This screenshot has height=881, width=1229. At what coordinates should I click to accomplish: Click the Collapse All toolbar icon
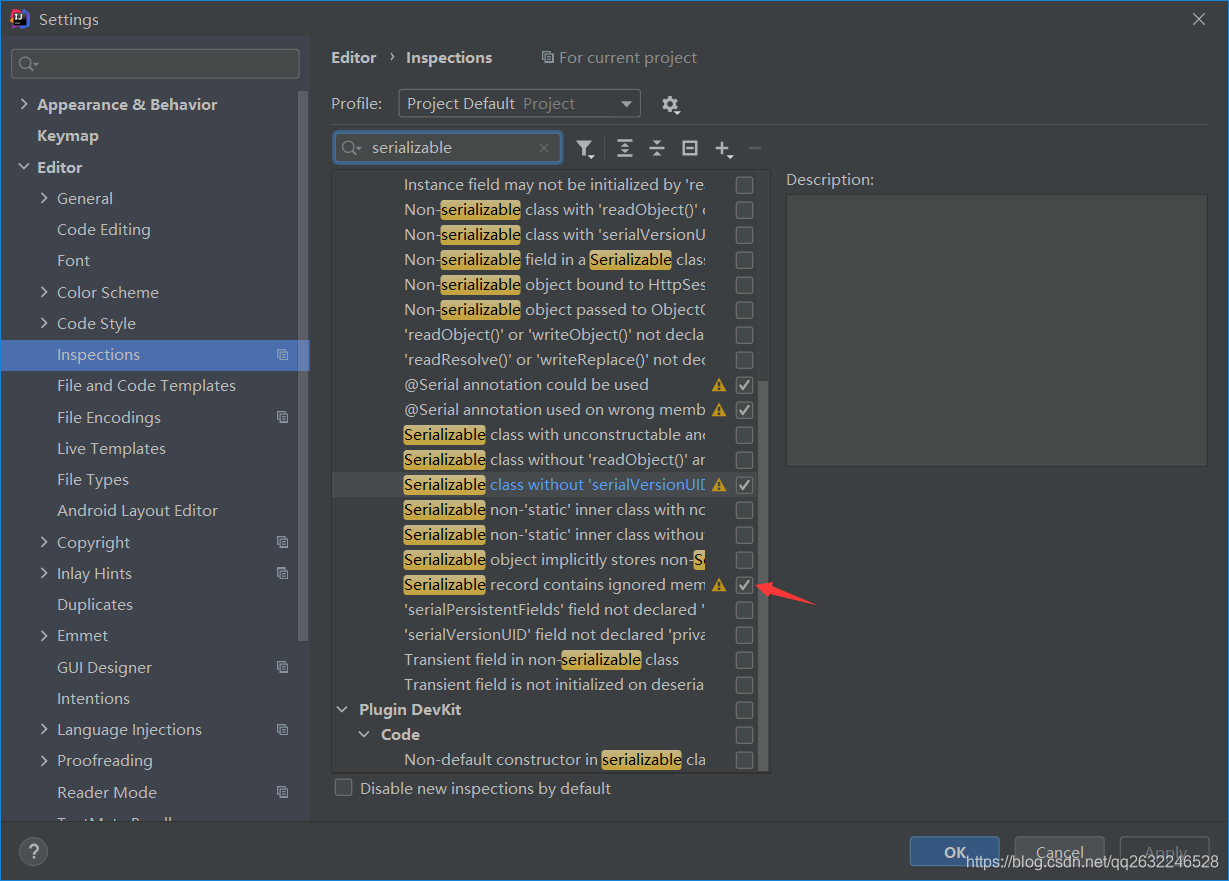(657, 148)
